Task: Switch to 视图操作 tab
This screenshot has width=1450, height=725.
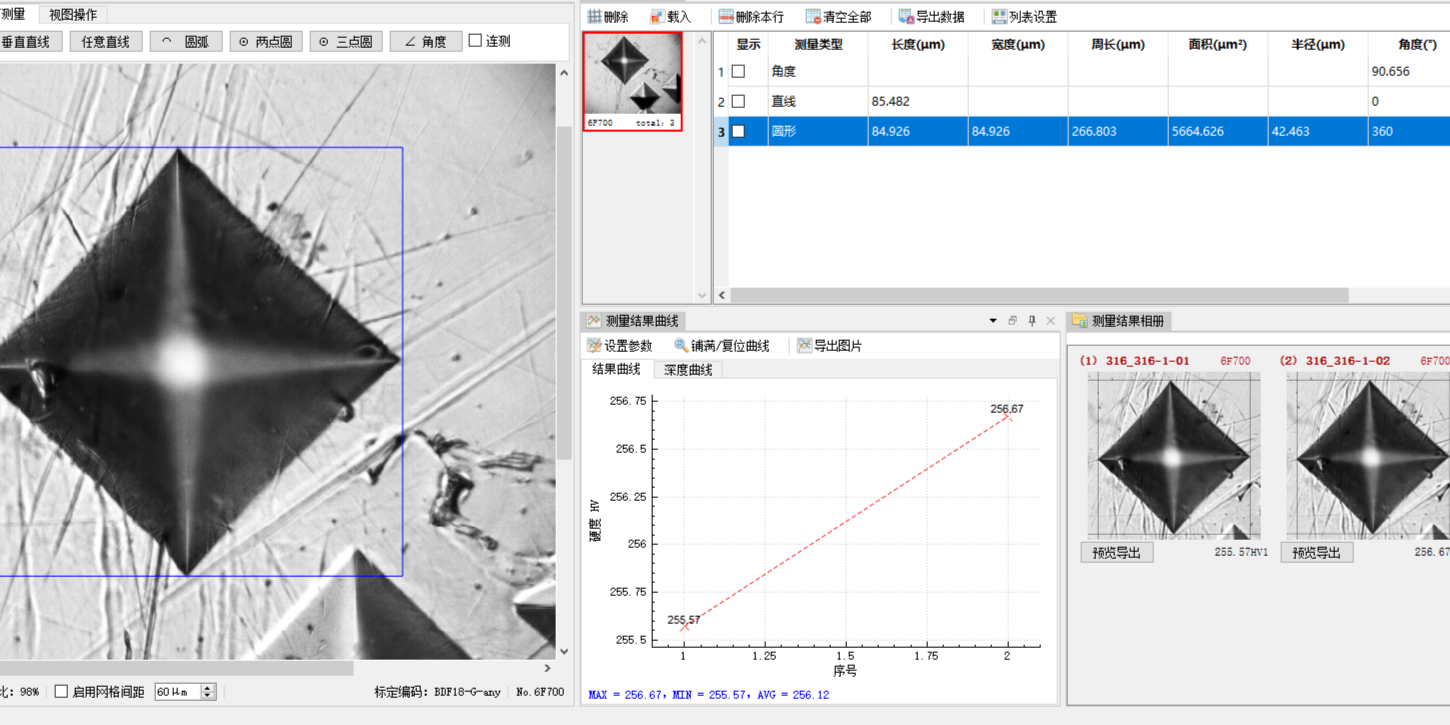Action: 73,15
